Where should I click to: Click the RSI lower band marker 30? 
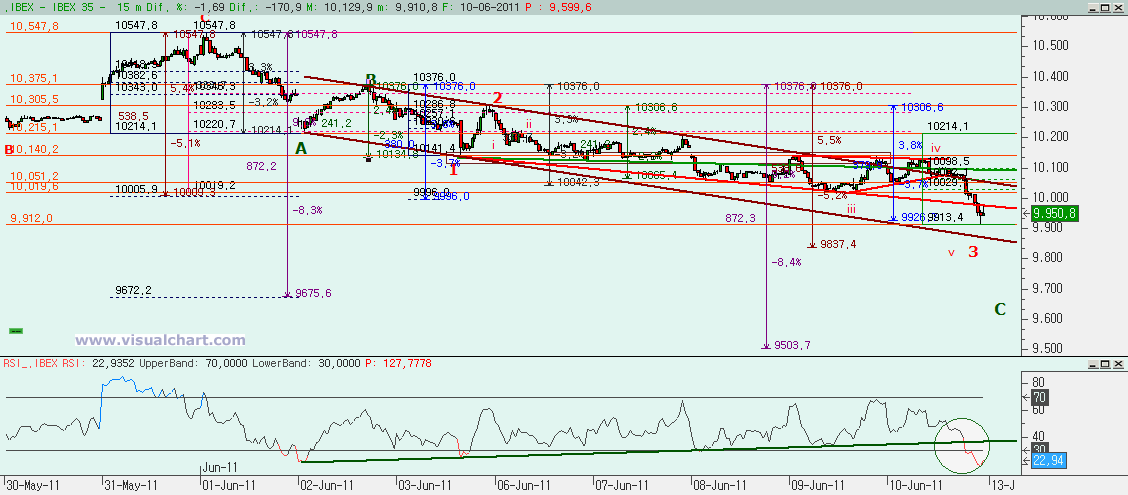click(1042, 448)
